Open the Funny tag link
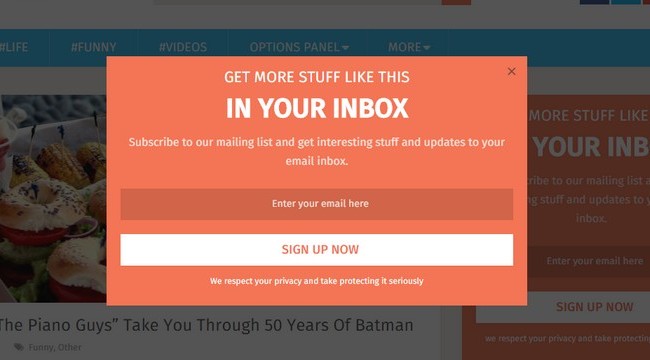The width and height of the screenshot is (650, 360). coord(41,347)
